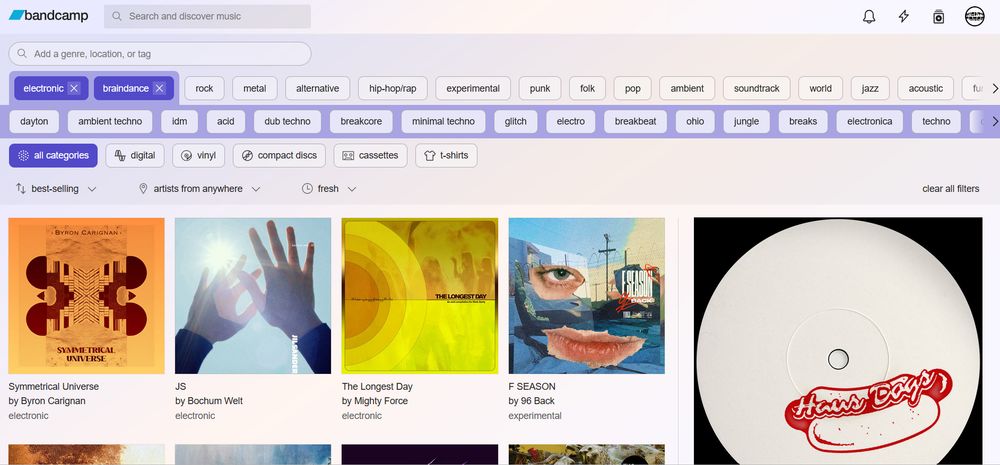The width and height of the screenshot is (1000, 465).
Task: Focus the Search and discover music field
Action: [x=207, y=17]
